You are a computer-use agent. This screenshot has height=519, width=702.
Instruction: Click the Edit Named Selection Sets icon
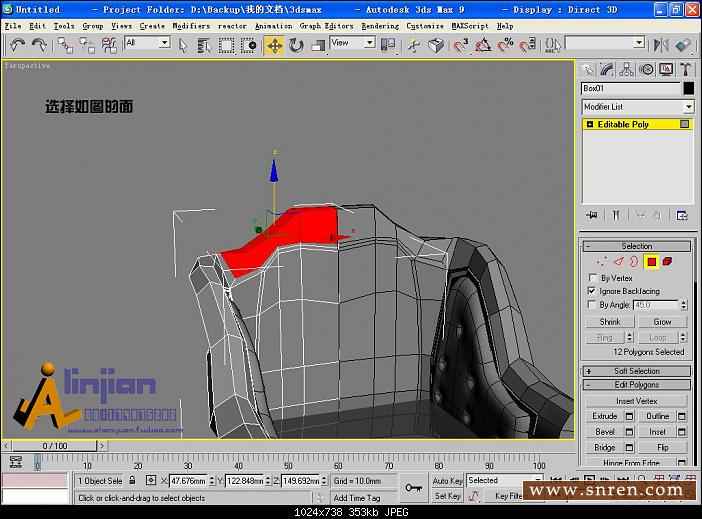pyautogui.click(x=552, y=45)
